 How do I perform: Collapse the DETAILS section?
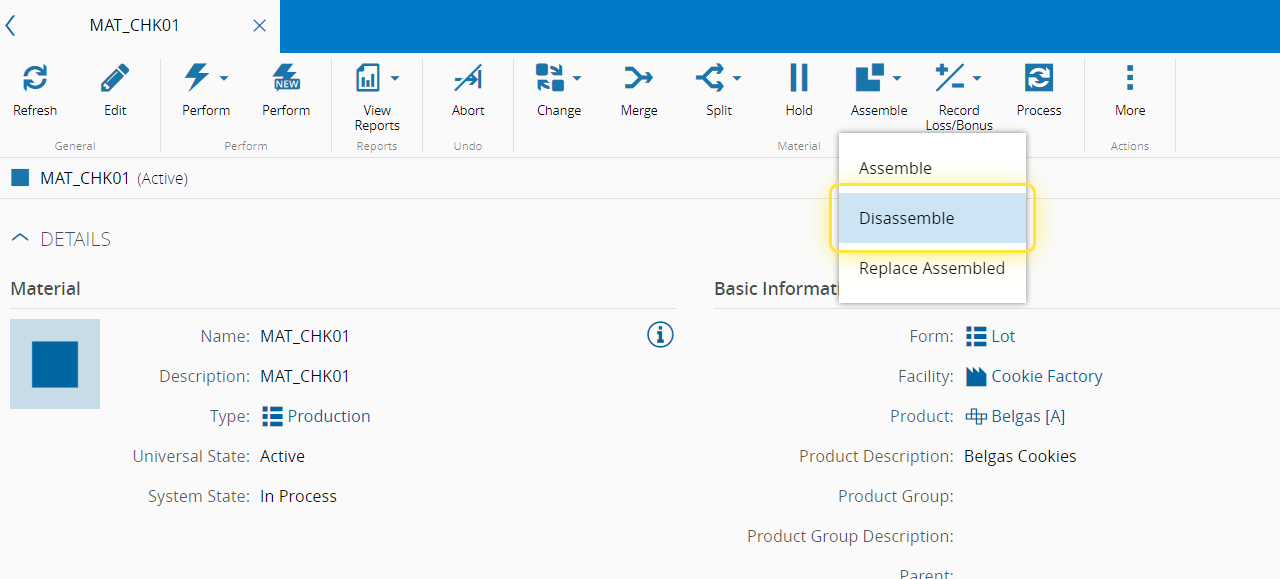pos(19,239)
